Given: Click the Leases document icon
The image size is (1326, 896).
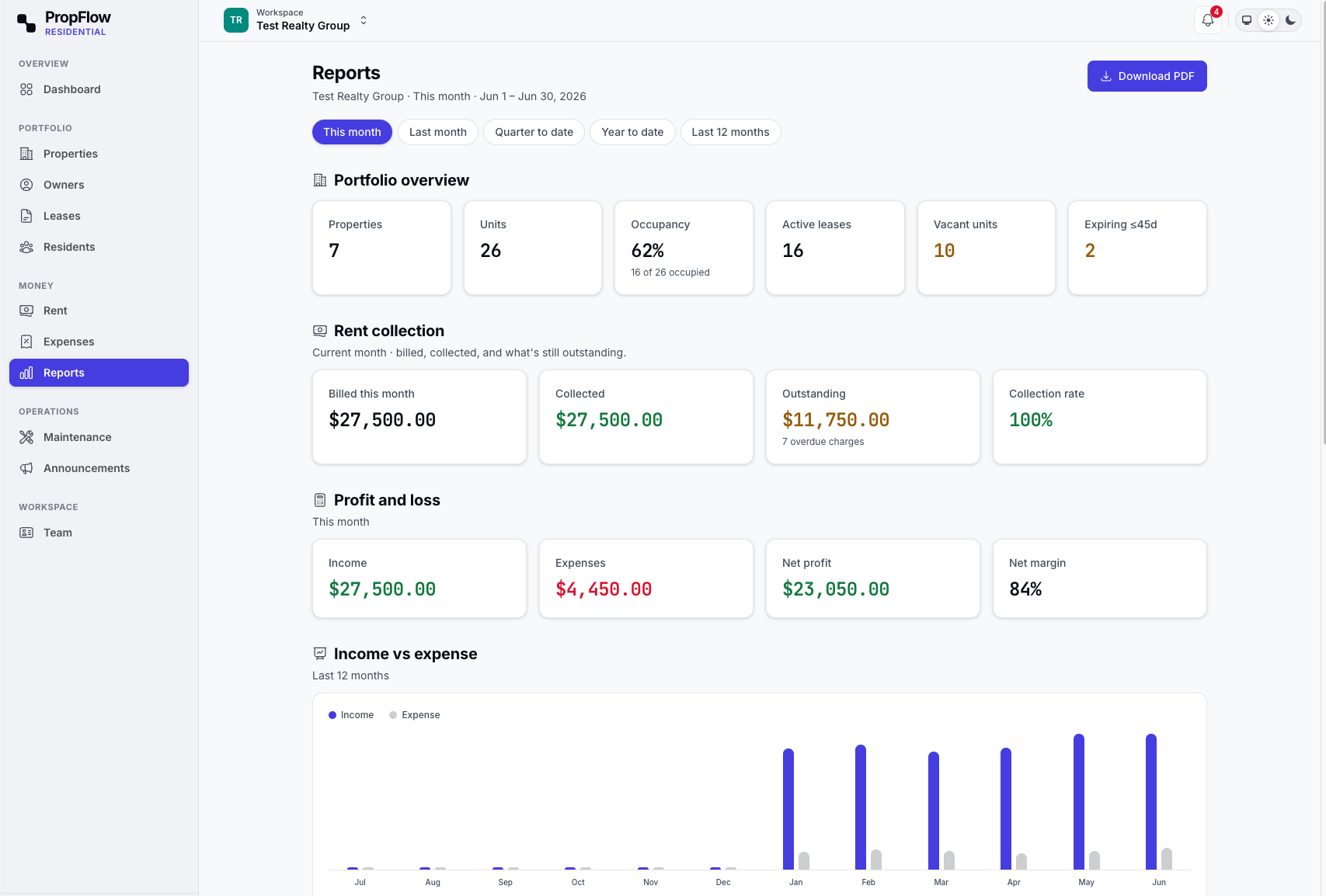Looking at the screenshot, I should point(26,216).
